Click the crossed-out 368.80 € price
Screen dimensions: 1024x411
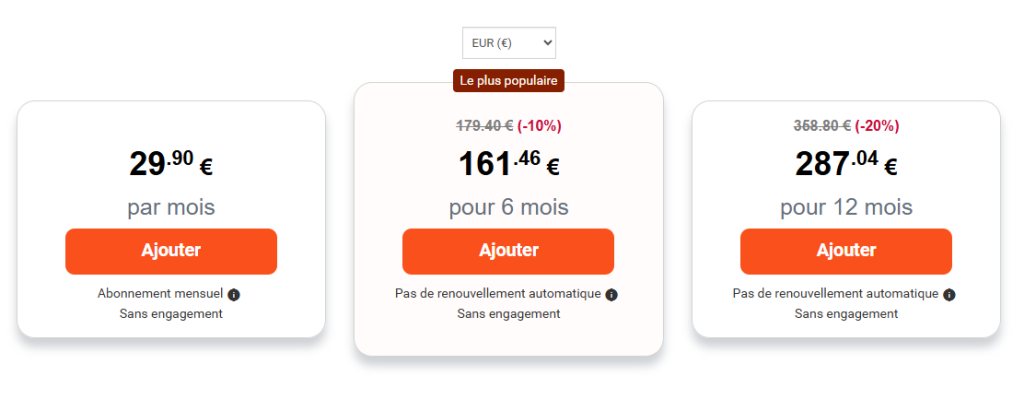tap(822, 126)
